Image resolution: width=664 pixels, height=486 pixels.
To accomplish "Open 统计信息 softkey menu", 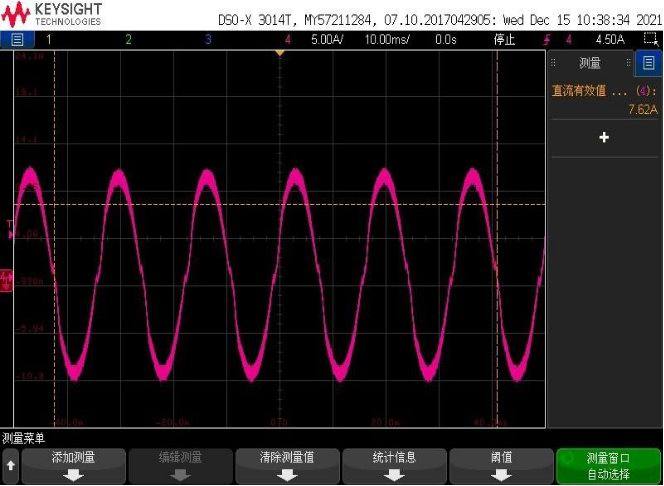I will click(394, 466).
